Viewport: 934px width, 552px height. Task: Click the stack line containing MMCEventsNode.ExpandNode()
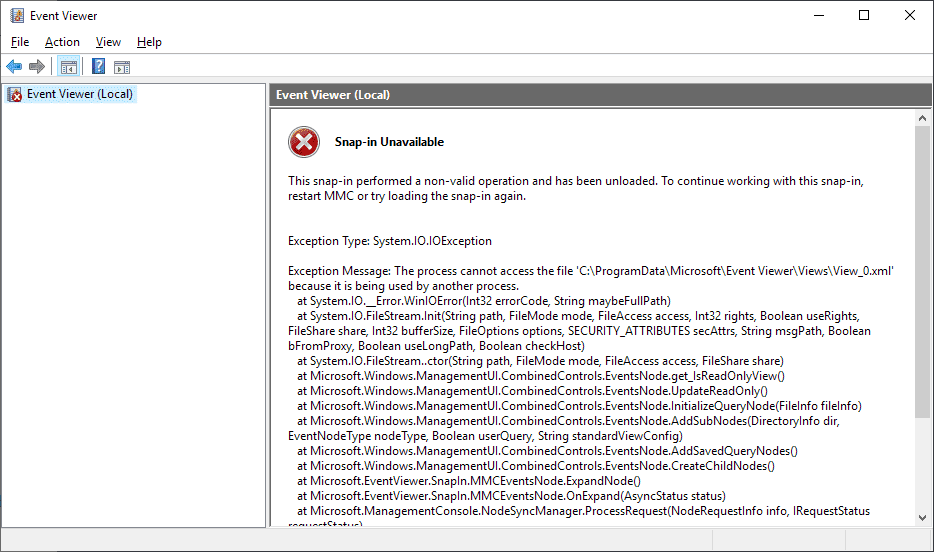point(469,481)
